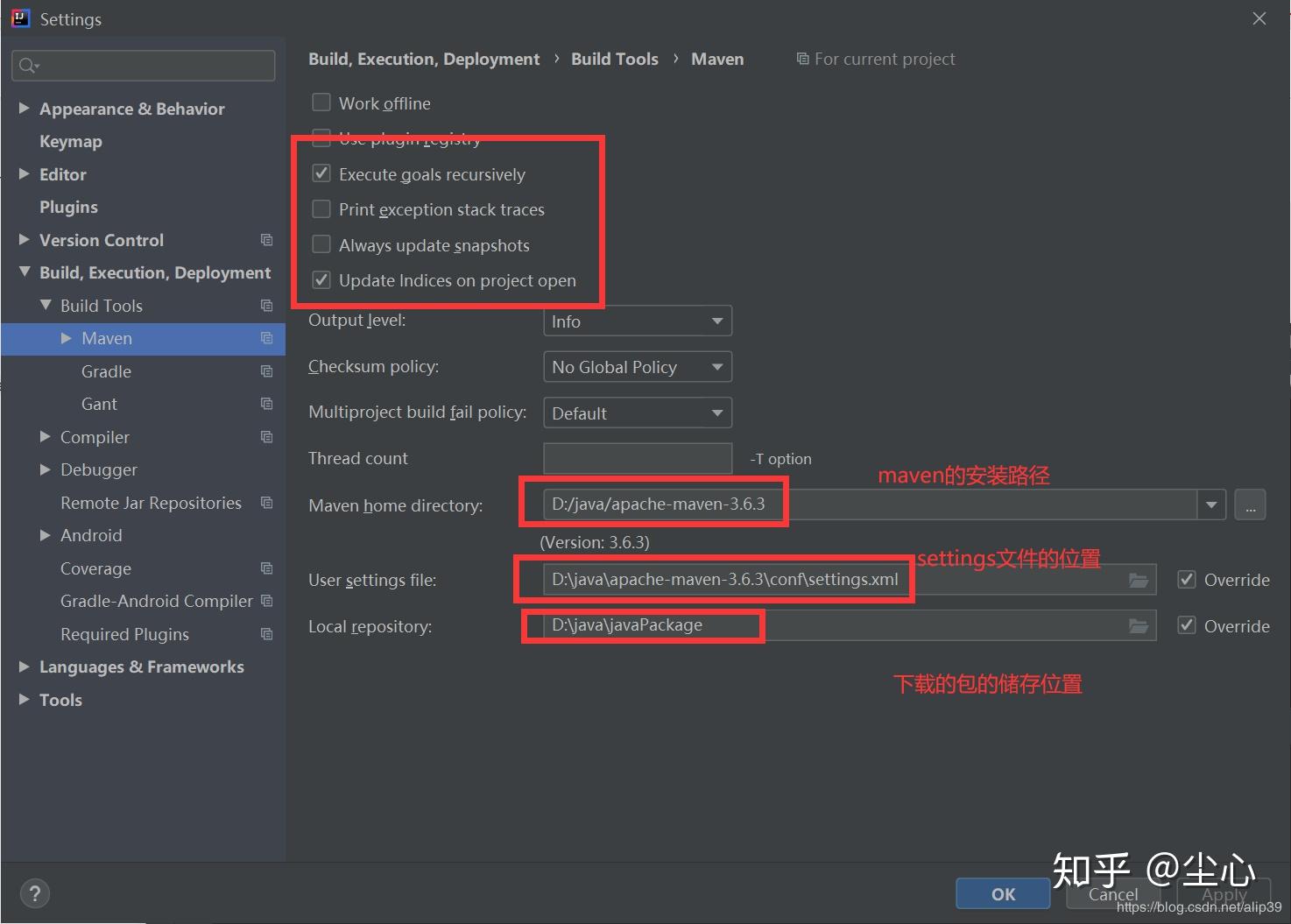1291x924 pixels.
Task: Expand the Tools section arrow
Action: click(x=25, y=700)
